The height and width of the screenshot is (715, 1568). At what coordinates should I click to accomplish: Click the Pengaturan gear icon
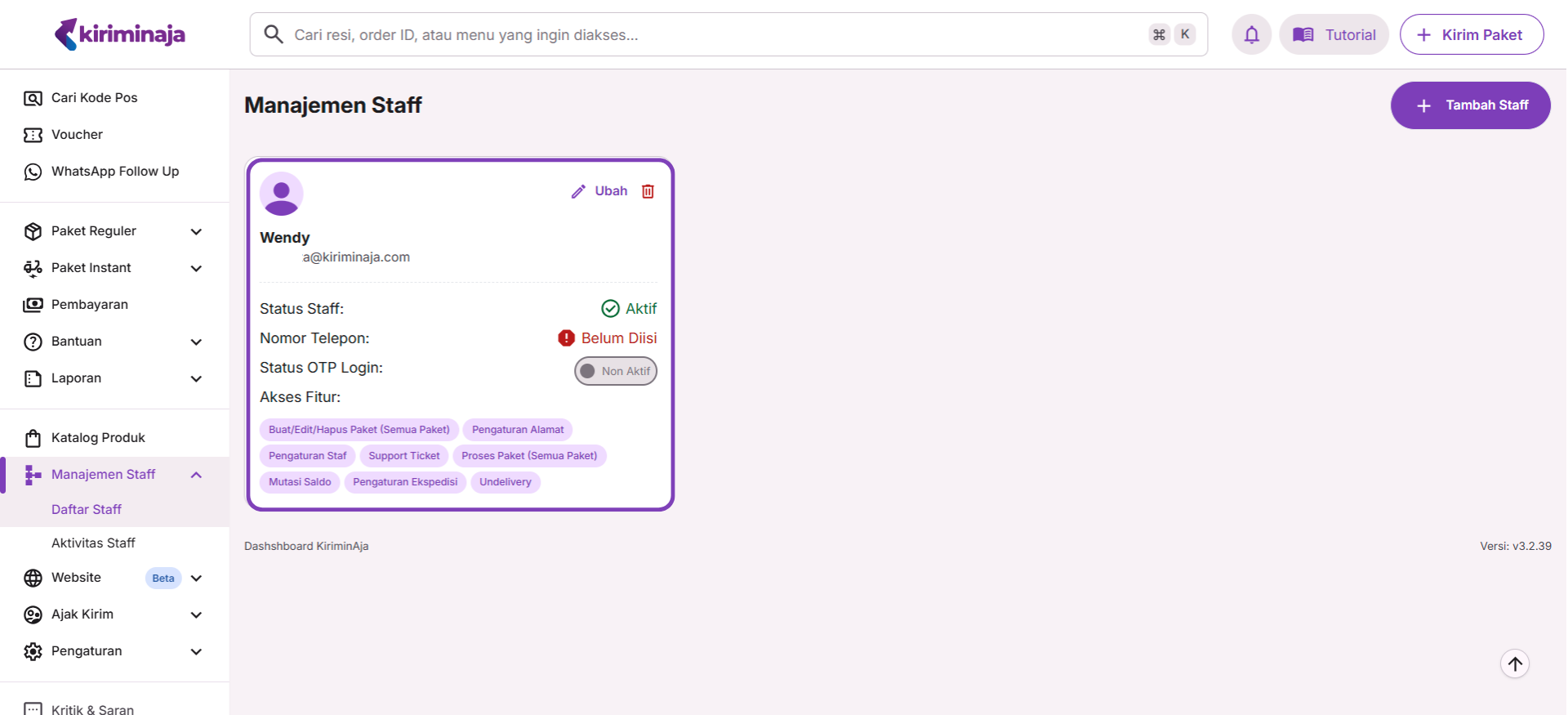point(33,651)
